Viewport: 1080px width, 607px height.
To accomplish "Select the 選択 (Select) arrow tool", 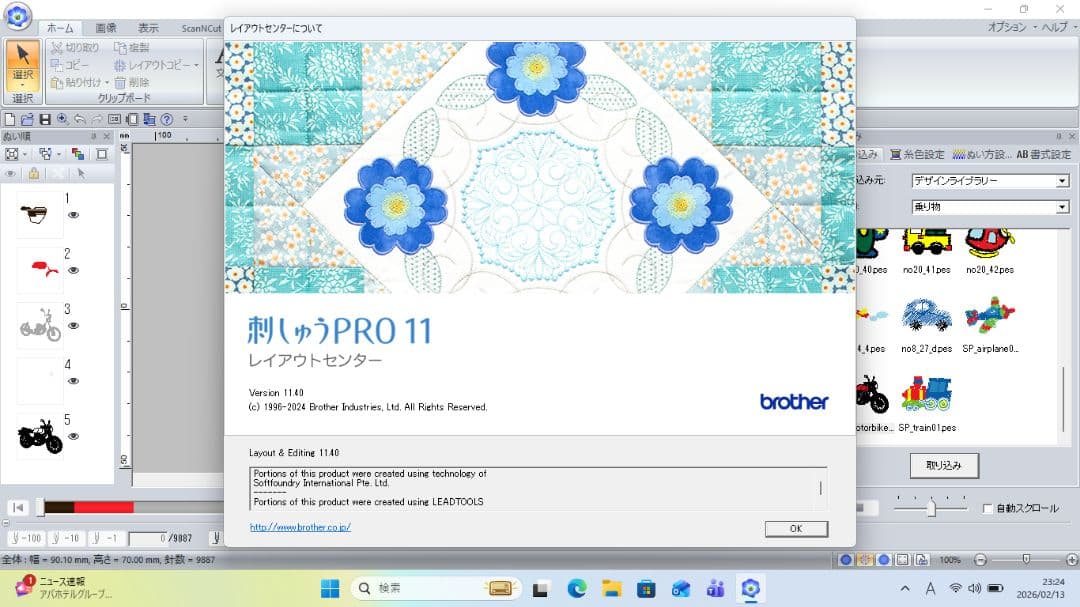I will [x=21, y=52].
